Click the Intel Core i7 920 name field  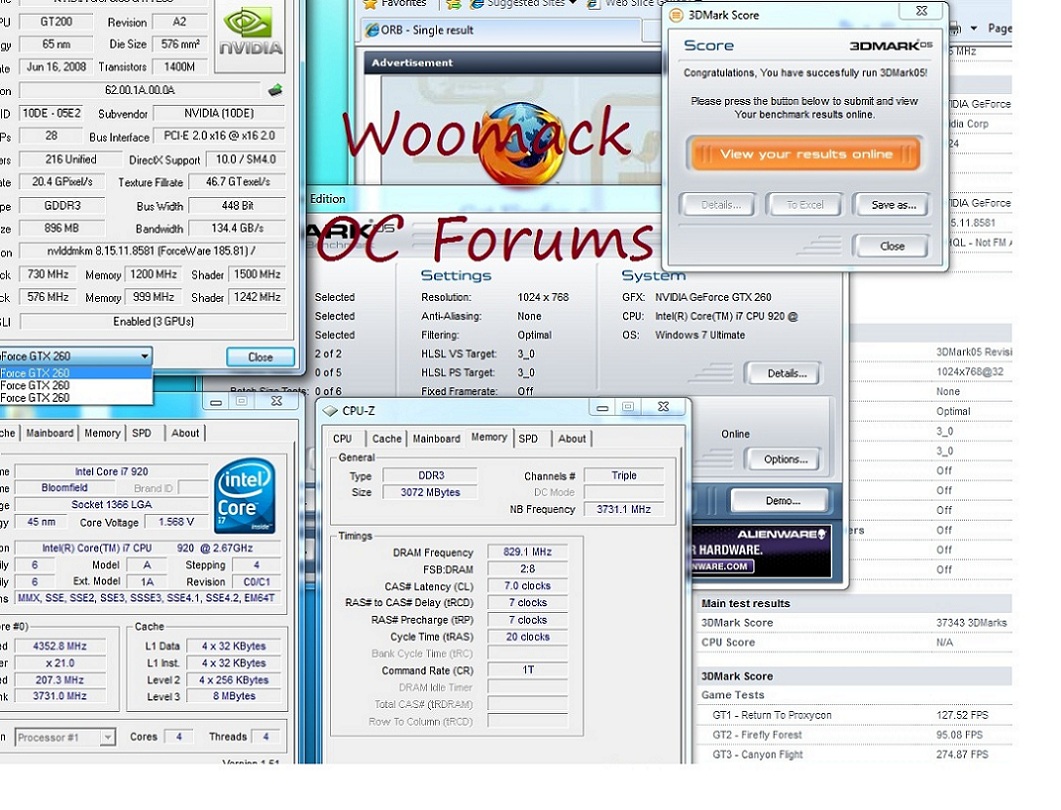111,472
